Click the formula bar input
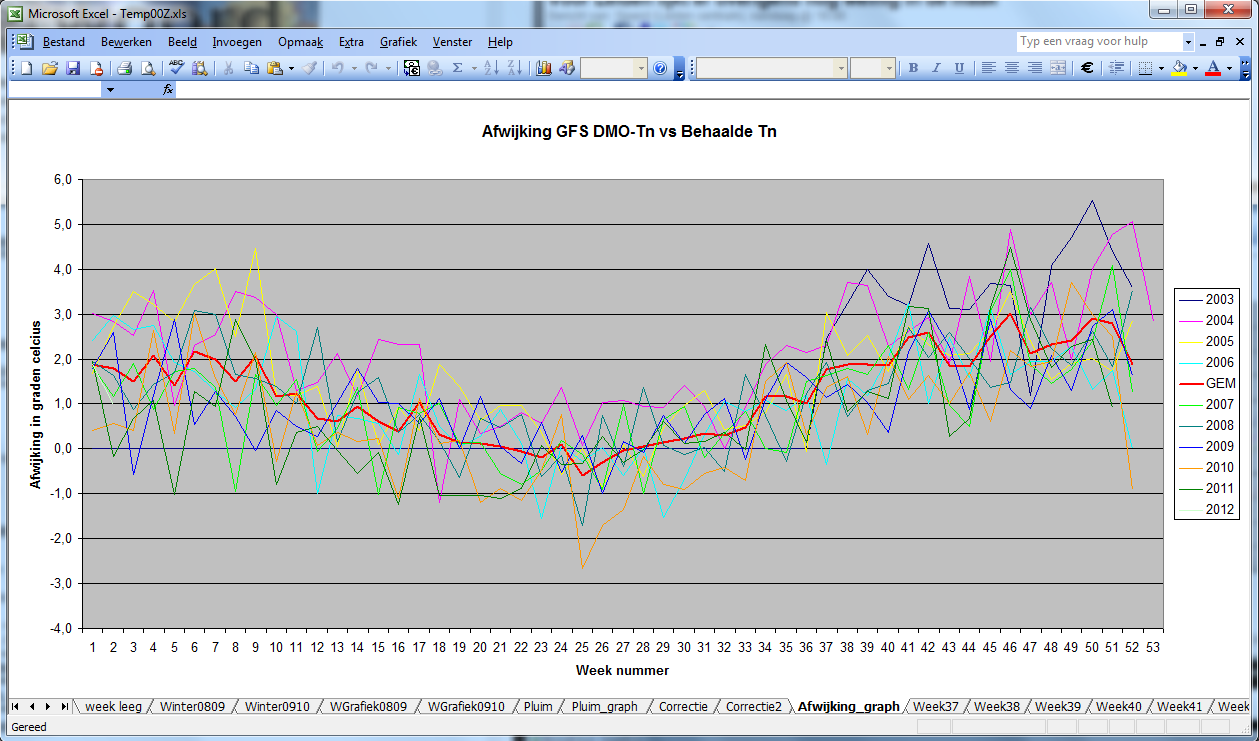This screenshot has height=741, width=1259. pos(712,89)
